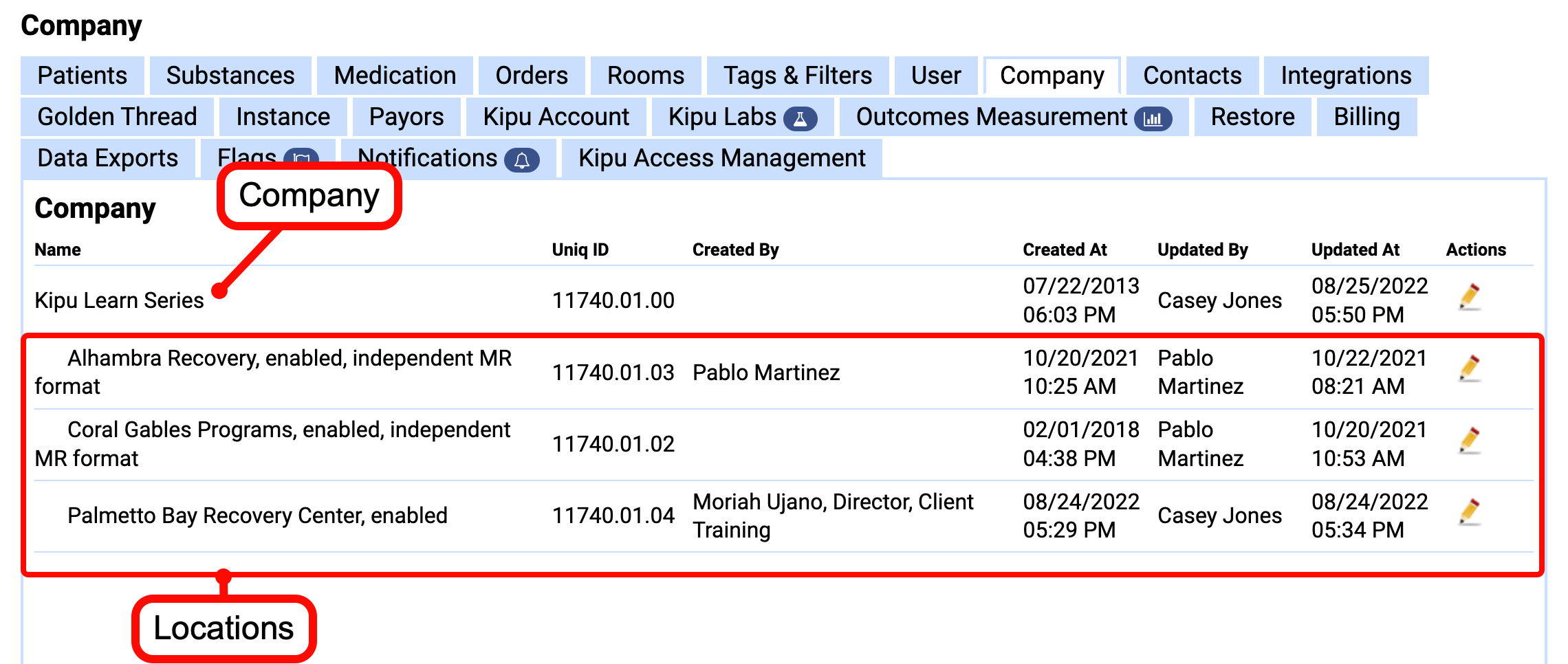This screenshot has width=1568, height=664.
Task: Click updated date 10/20/2021 10:53 AM
Action: click(1369, 443)
